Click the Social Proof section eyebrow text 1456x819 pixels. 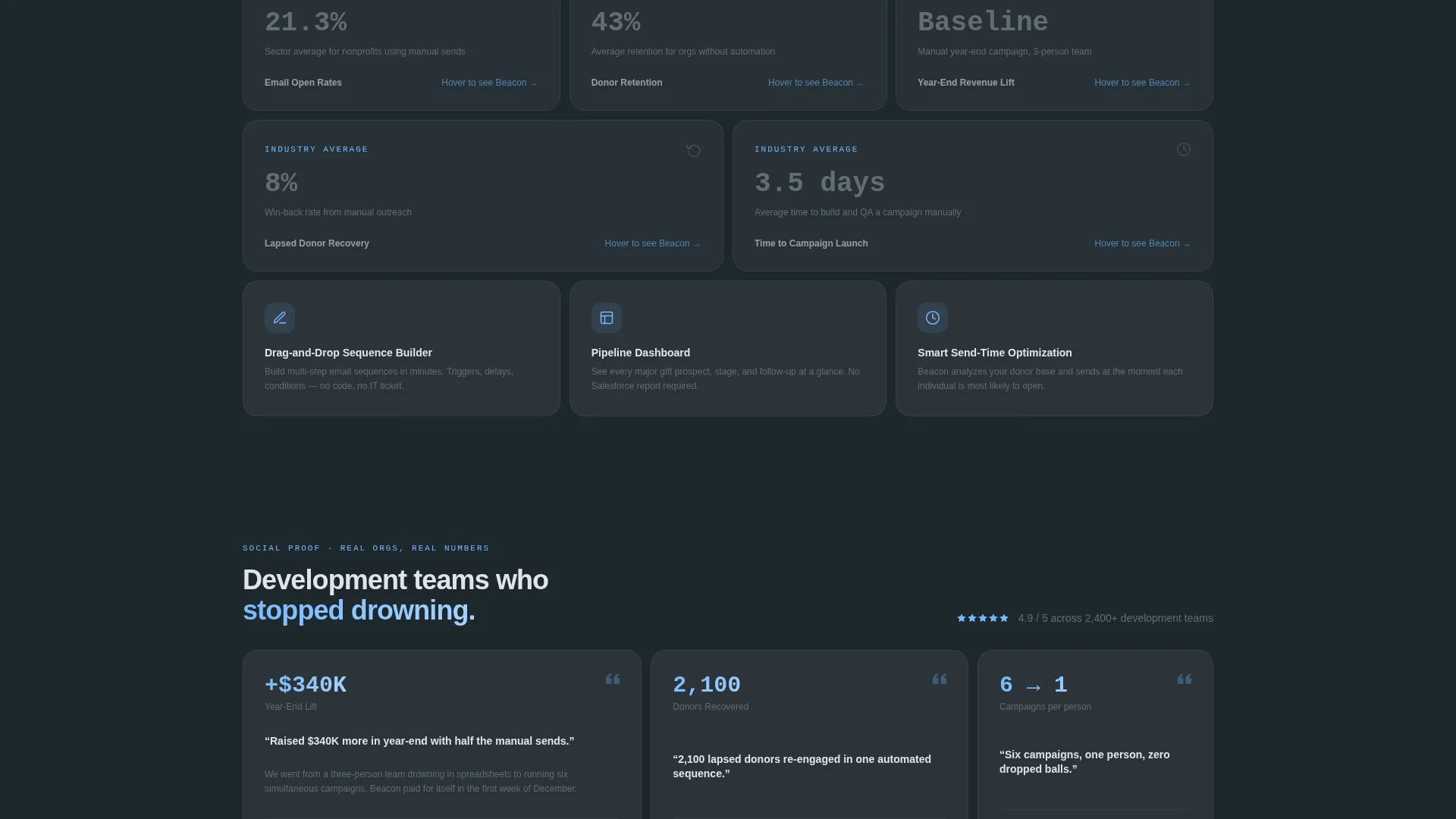pos(366,548)
